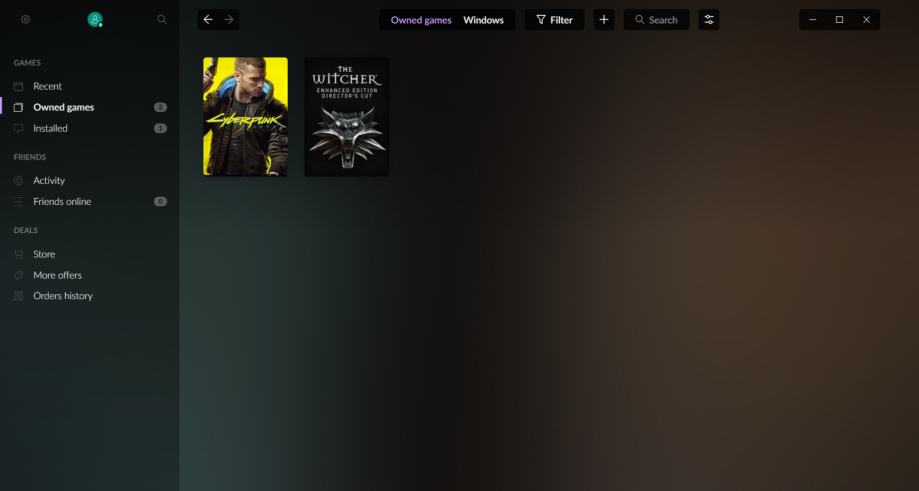Click the Store cart icon
The height and width of the screenshot is (491, 919).
point(19,254)
